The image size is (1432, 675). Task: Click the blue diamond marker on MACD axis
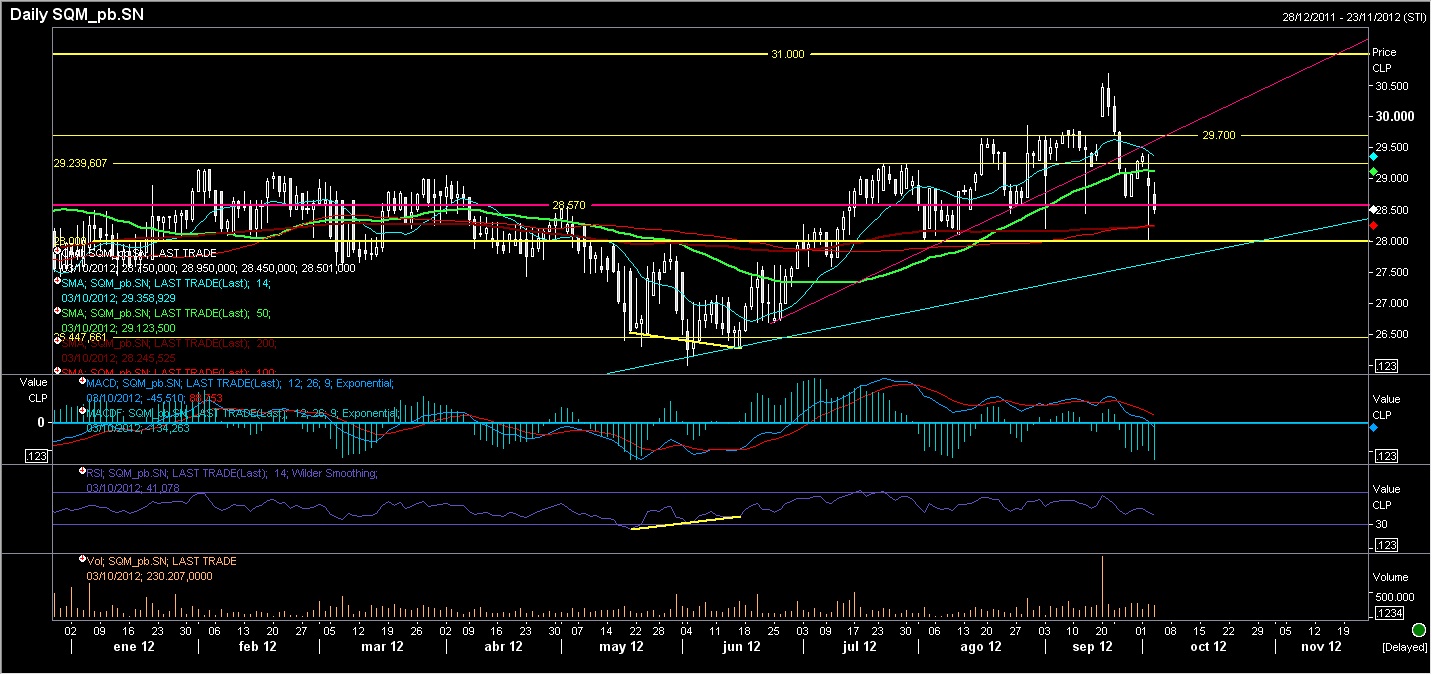tap(1373, 428)
